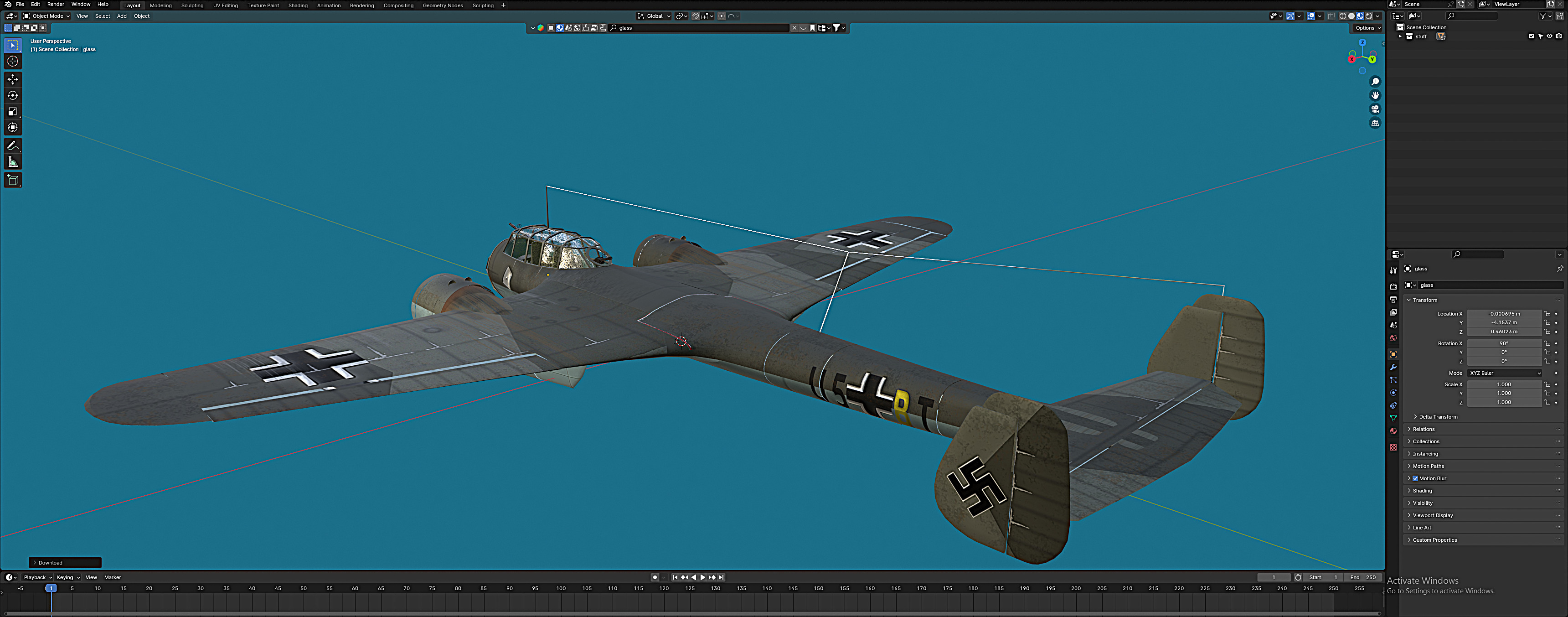Open Global transform orientation dropdown
Image resolution: width=1568 pixels, height=617 pixels.
(x=655, y=16)
